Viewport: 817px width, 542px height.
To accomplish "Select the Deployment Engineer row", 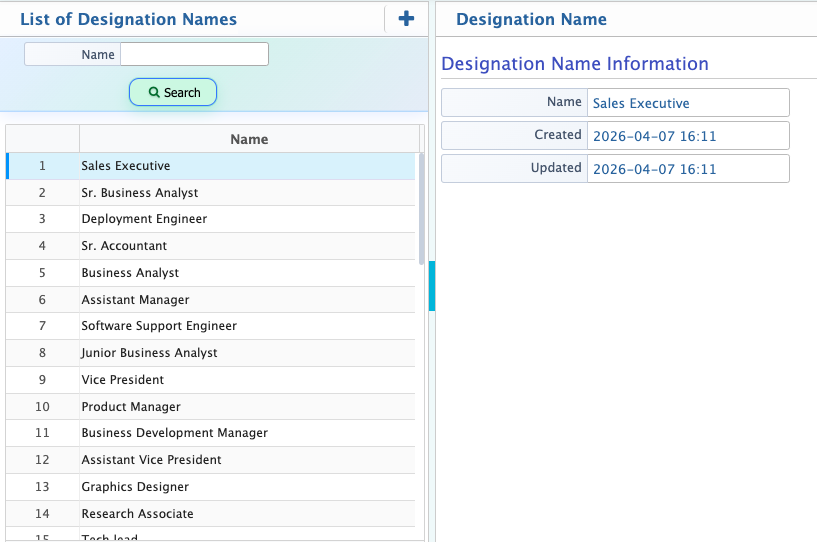I will point(211,219).
